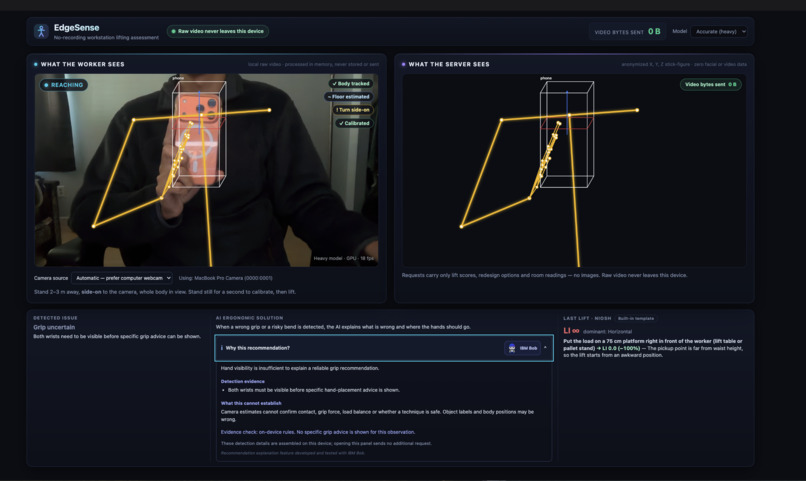Click the Video bytes sent badge in server view
806x481 pixels.
click(710, 84)
